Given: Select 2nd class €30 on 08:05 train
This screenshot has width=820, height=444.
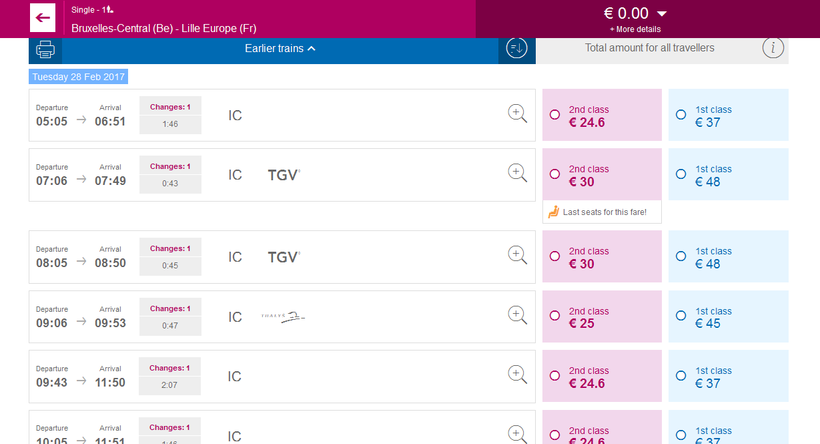Looking at the screenshot, I should click(555, 256).
